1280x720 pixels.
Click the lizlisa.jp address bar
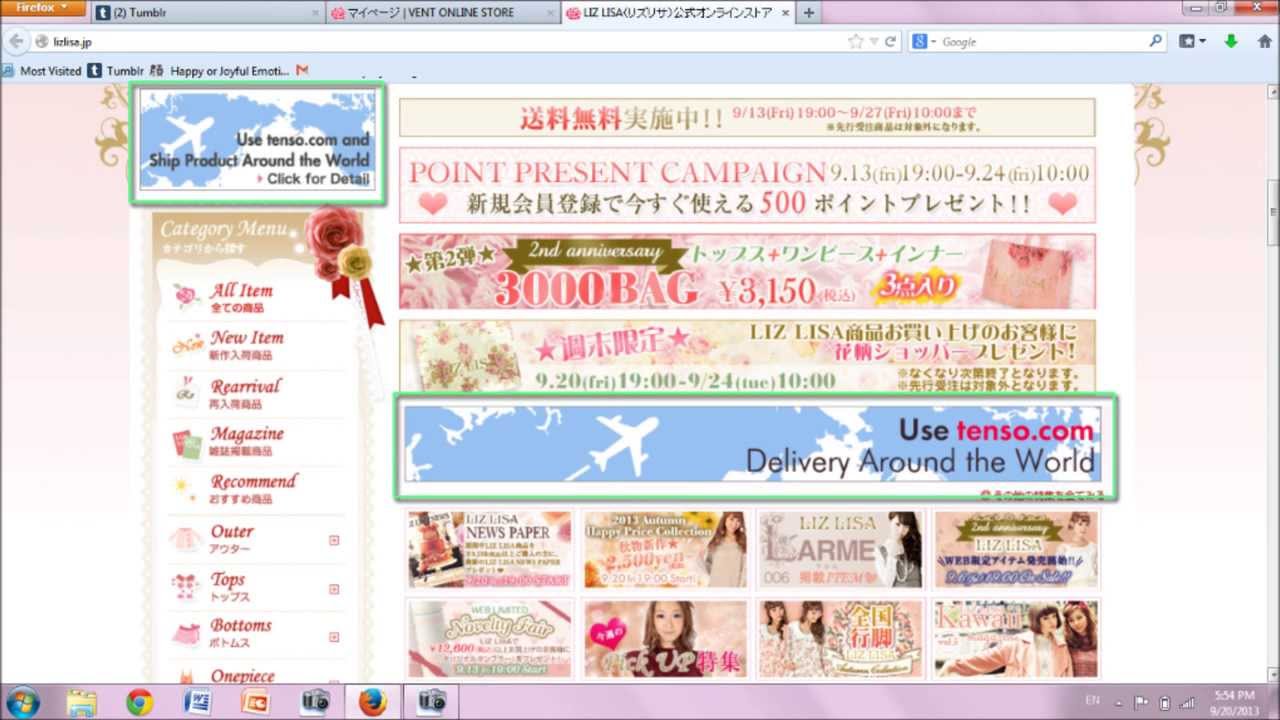tap(440, 42)
